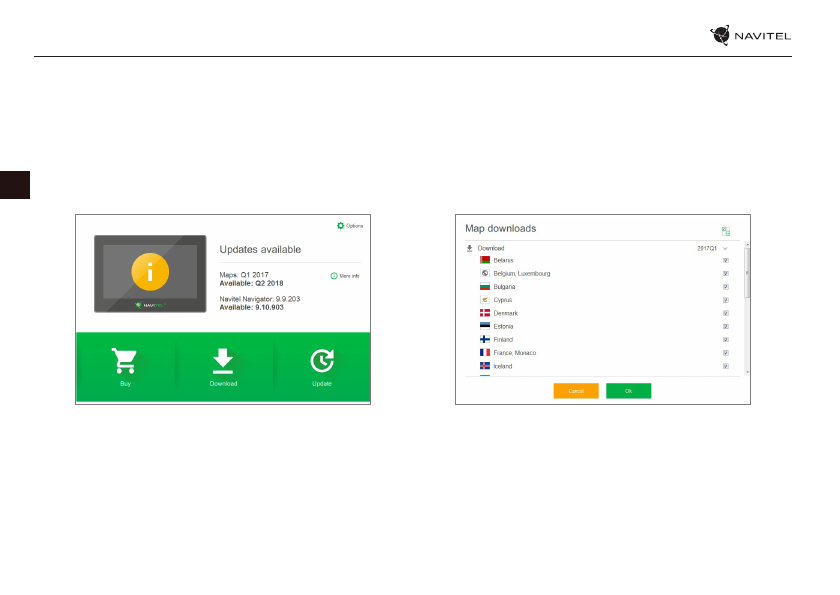Click the Update clock icon
This screenshot has height=595, width=840.
point(322,362)
